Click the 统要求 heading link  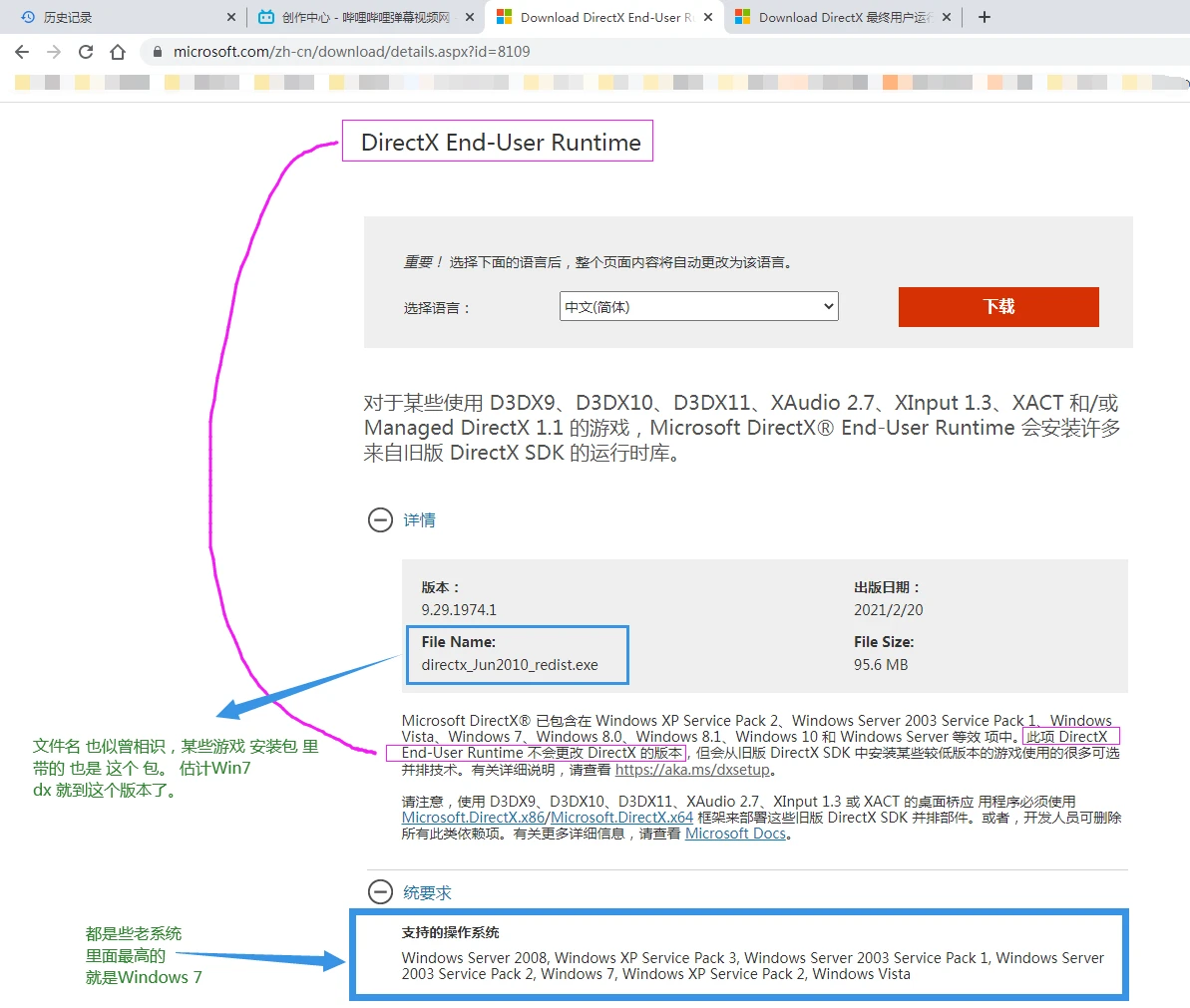[427, 892]
